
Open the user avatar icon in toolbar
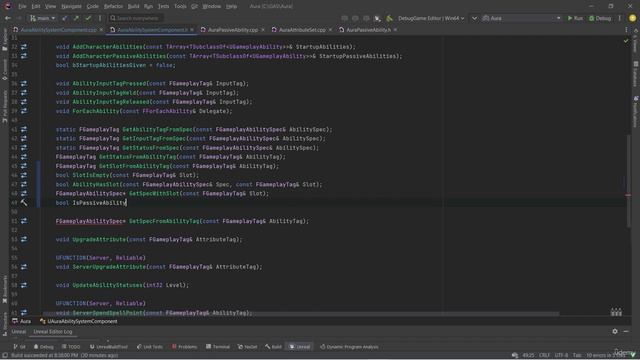pos(632,18)
